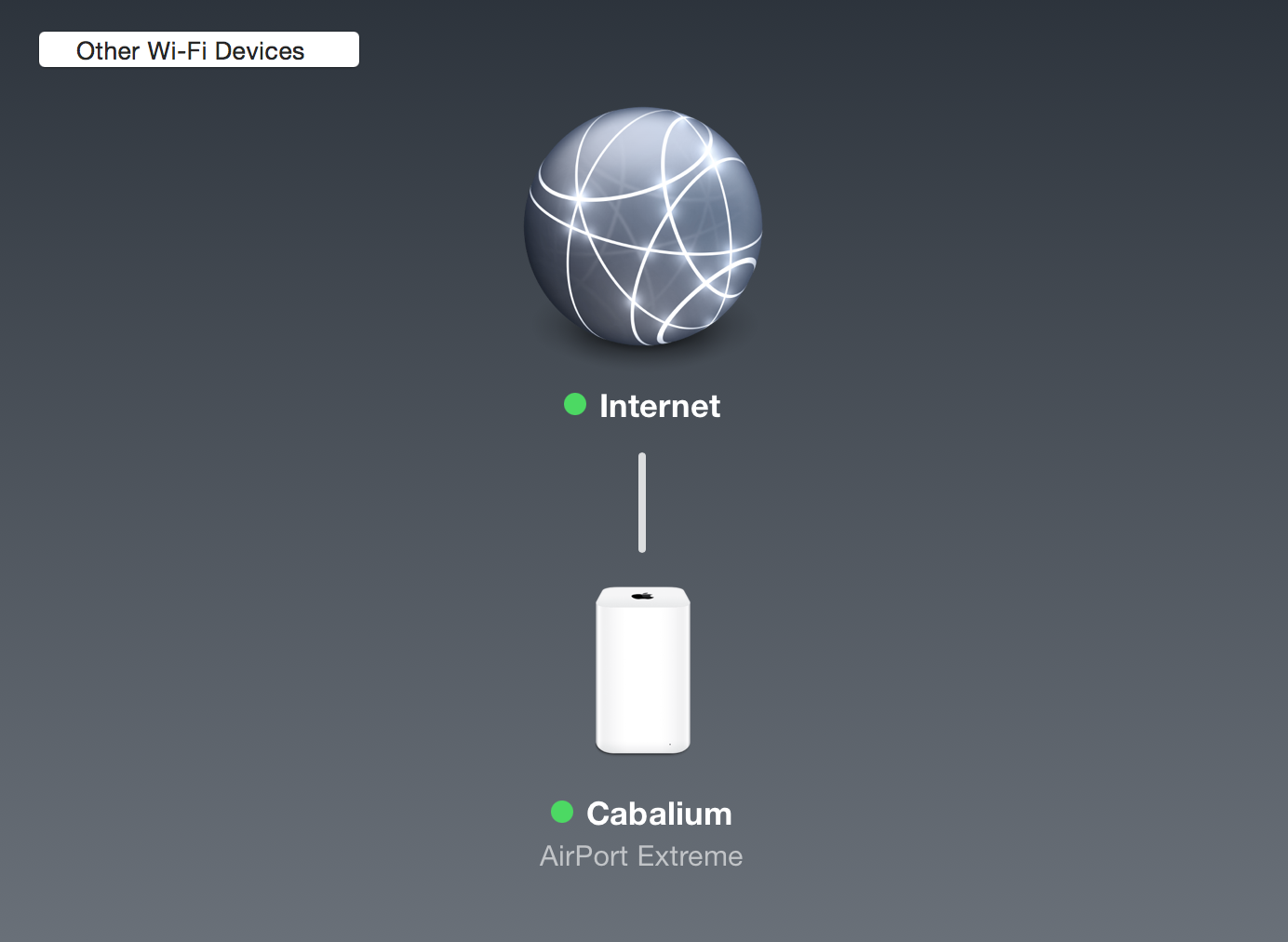The width and height of the screenshot is (1288, 942).
Task: Click the word Other in the top button
Action: click(108, 50)
